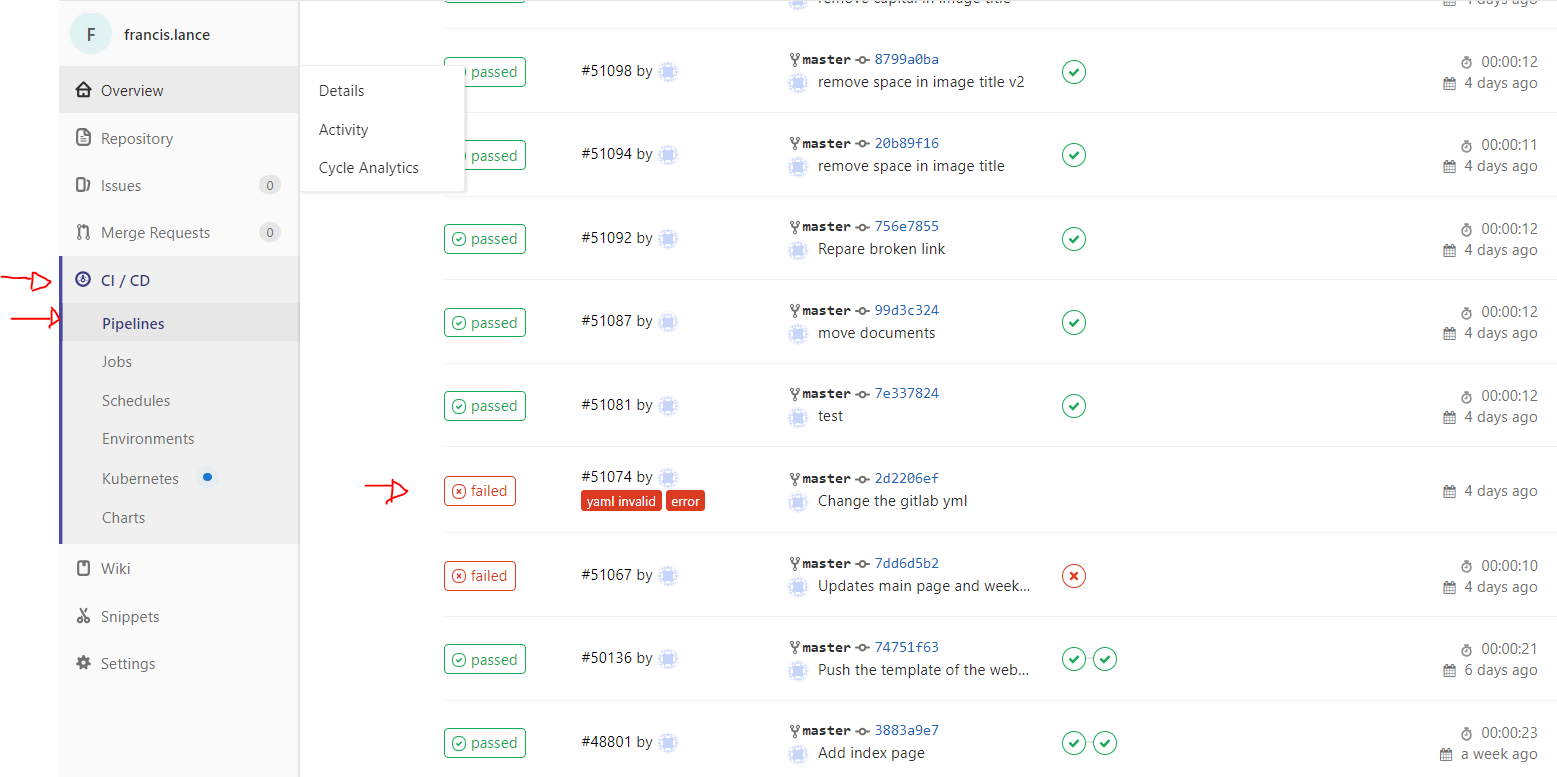Click the Settings gear icon
Screen dimensions: 1557x777
[84, 663]
